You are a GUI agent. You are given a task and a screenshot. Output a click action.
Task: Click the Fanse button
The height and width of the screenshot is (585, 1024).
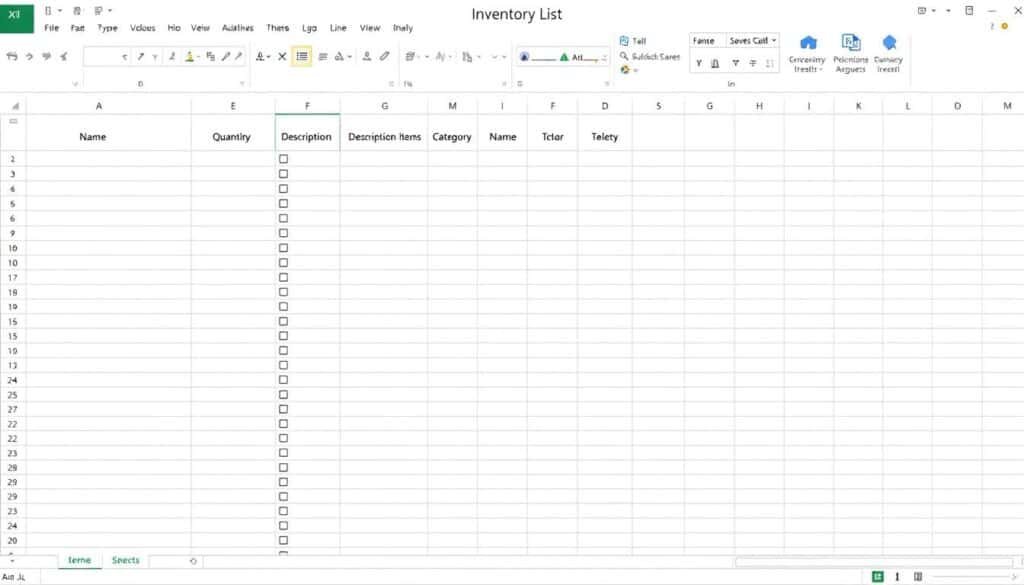tap(706, 40)
